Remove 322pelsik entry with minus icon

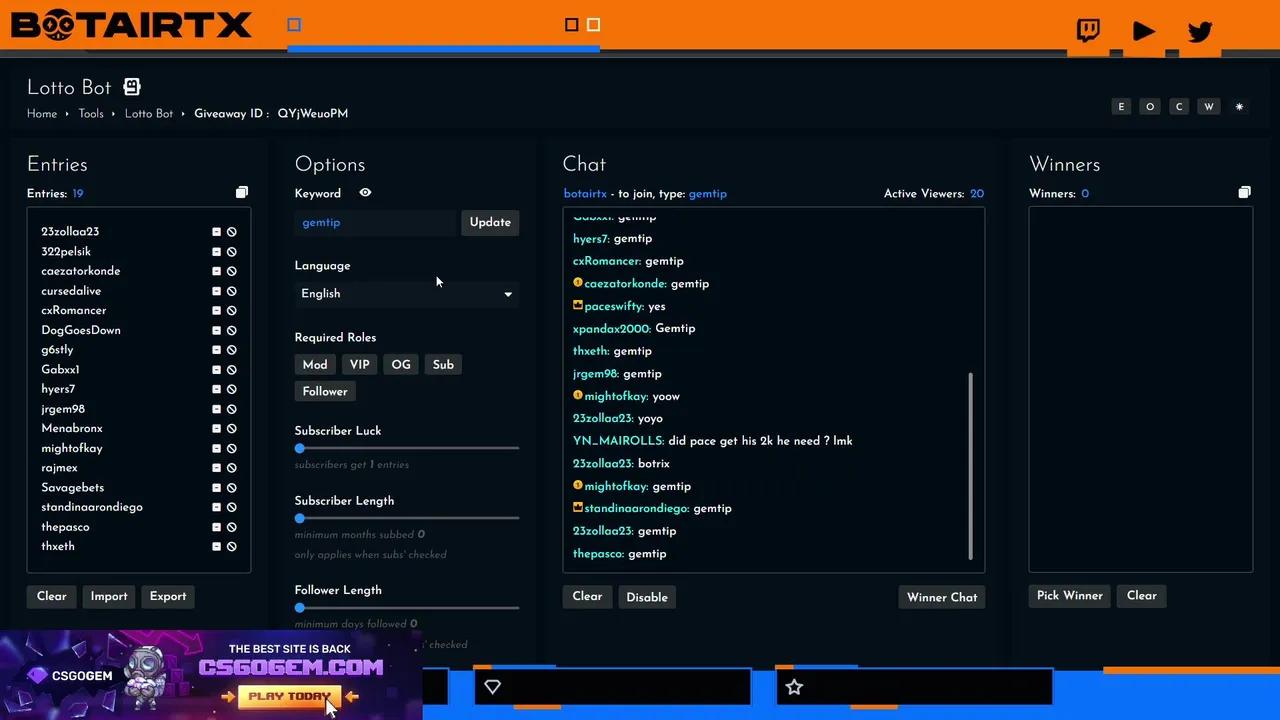[x=216, y=252]
